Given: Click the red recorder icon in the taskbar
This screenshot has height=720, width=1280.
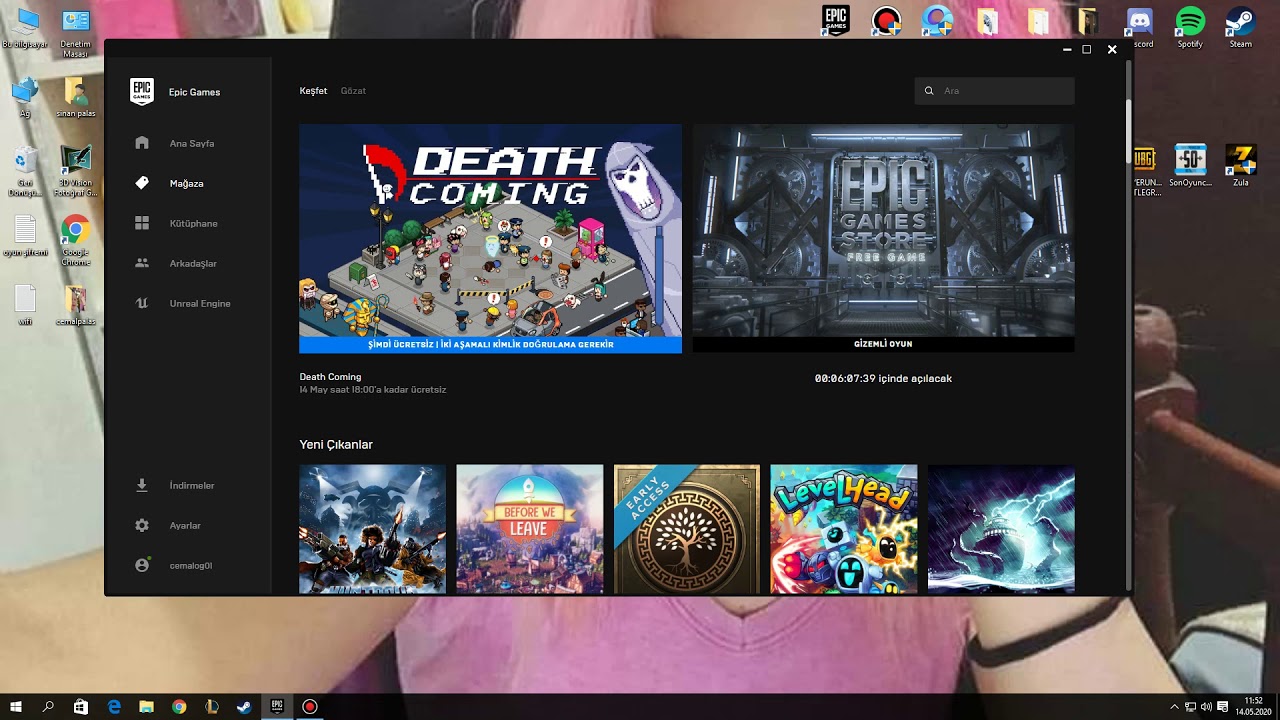Looking at the screenshot, I should [309, 706].
